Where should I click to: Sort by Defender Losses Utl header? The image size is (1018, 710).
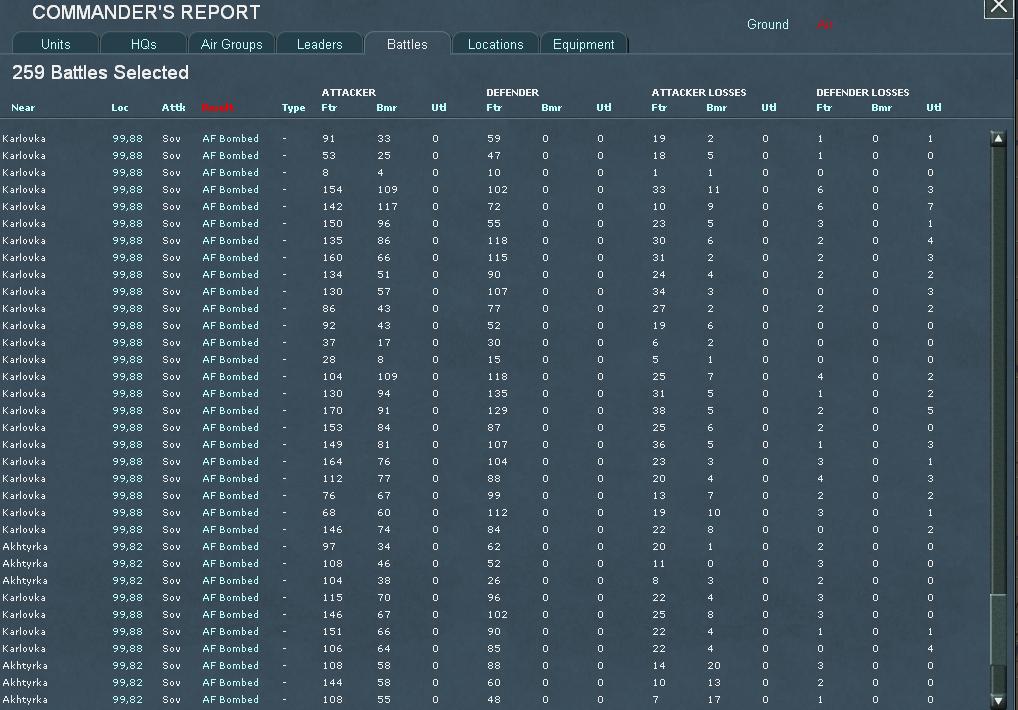(x=934, y=108)
